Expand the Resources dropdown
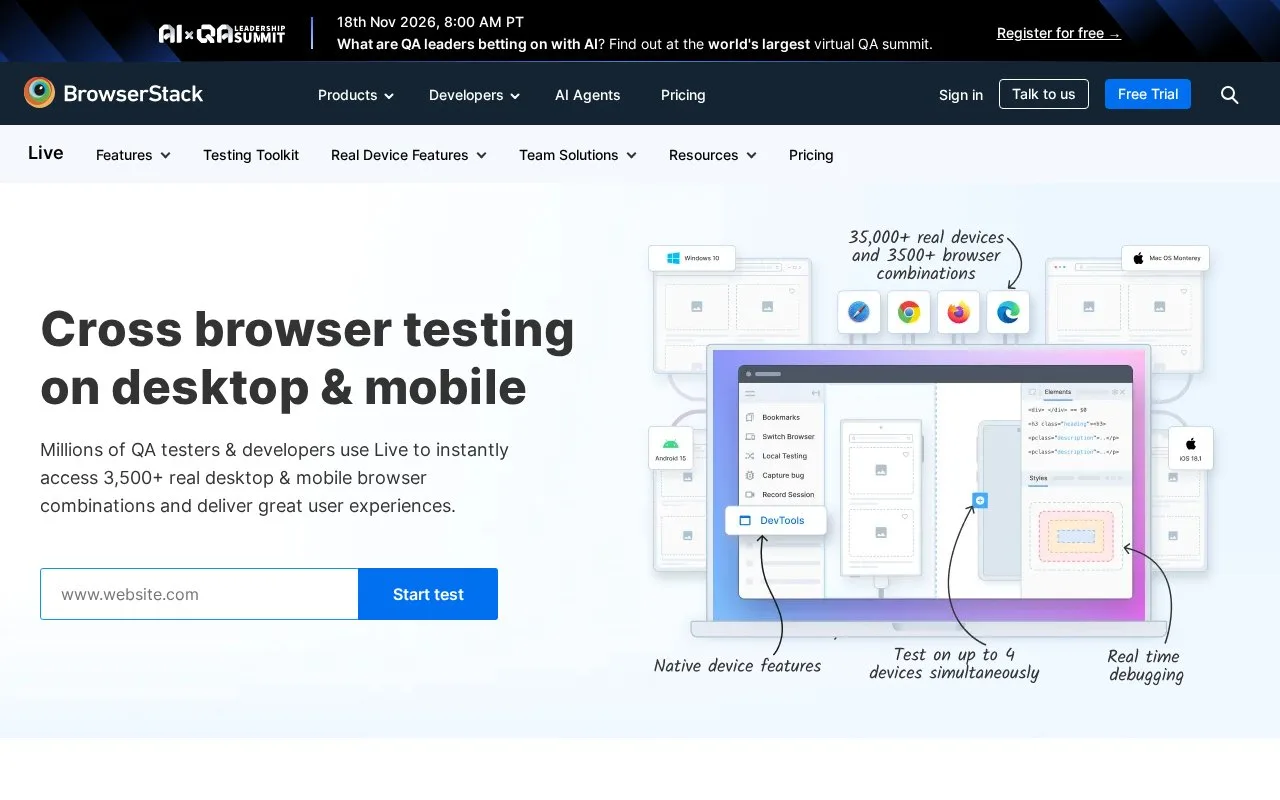 coord(713,155)
